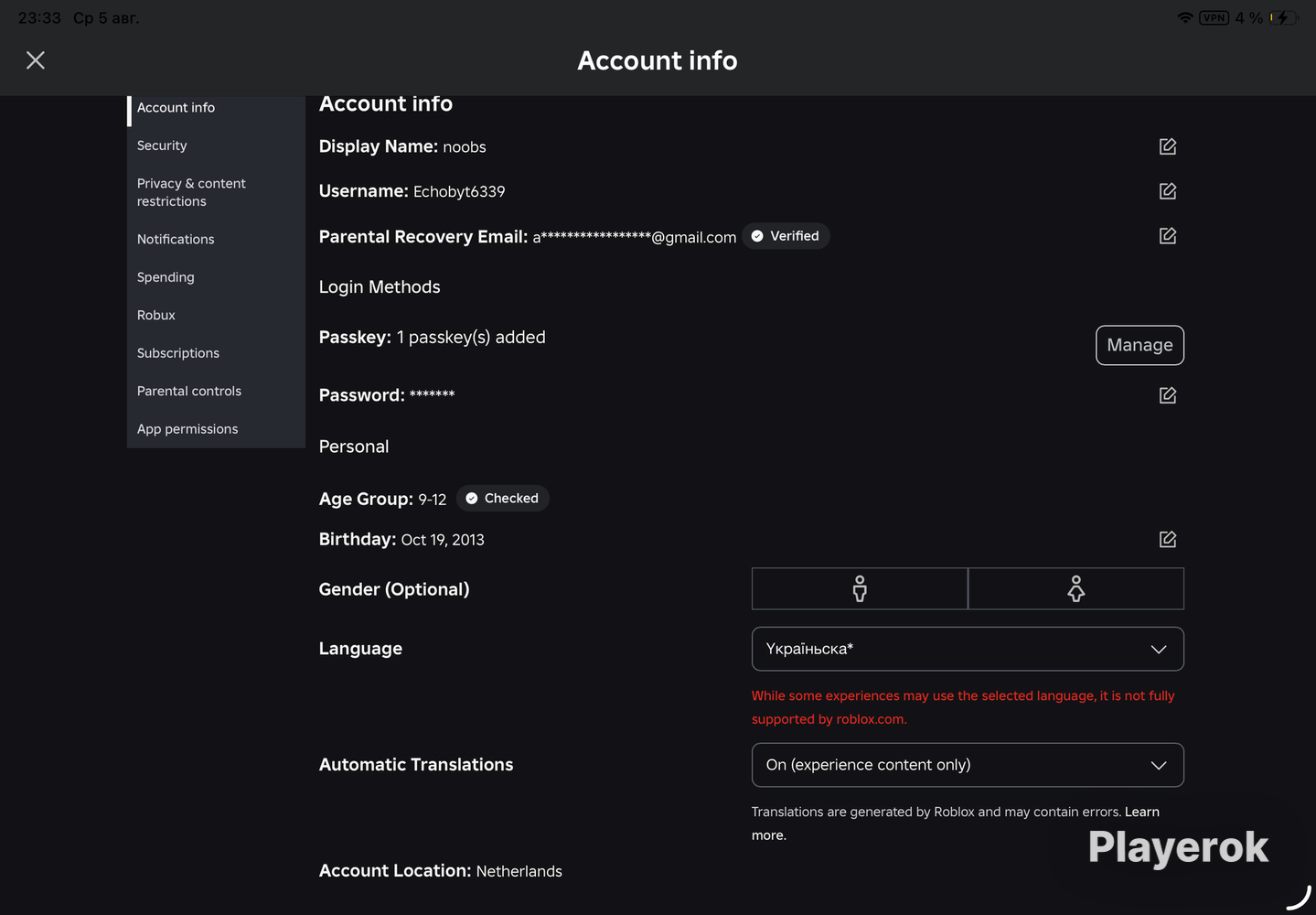Select the male gender option
The height and width of the screenshot is (915, 1316).
tap(860, 588)
